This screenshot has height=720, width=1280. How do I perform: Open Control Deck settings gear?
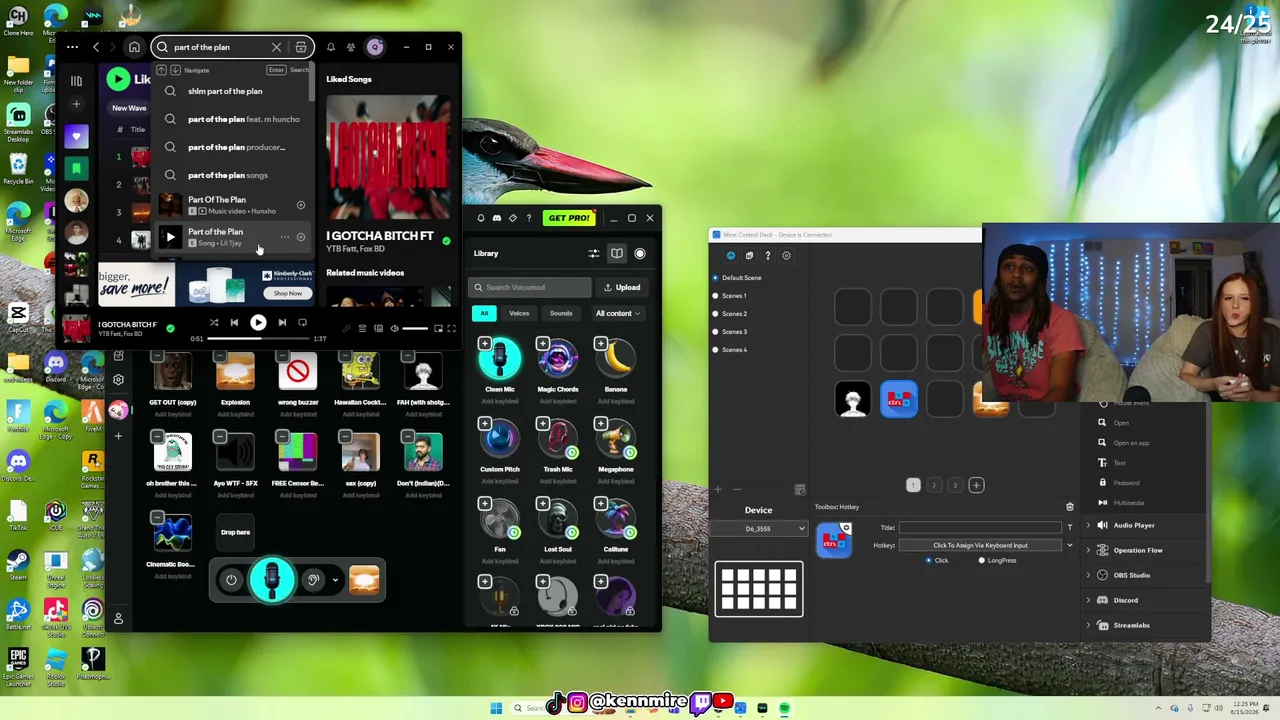tap(786, 256)
